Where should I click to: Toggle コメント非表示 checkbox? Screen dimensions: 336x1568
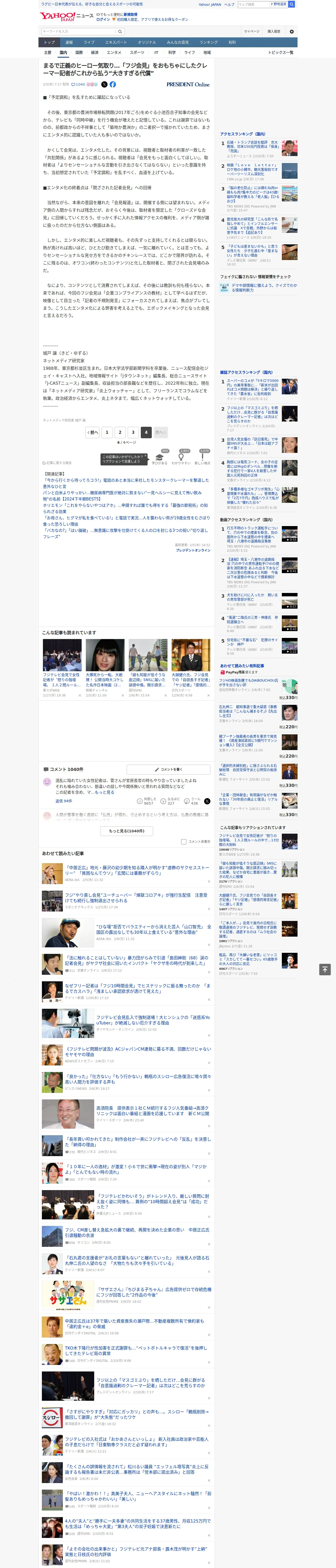coord(183,842)
